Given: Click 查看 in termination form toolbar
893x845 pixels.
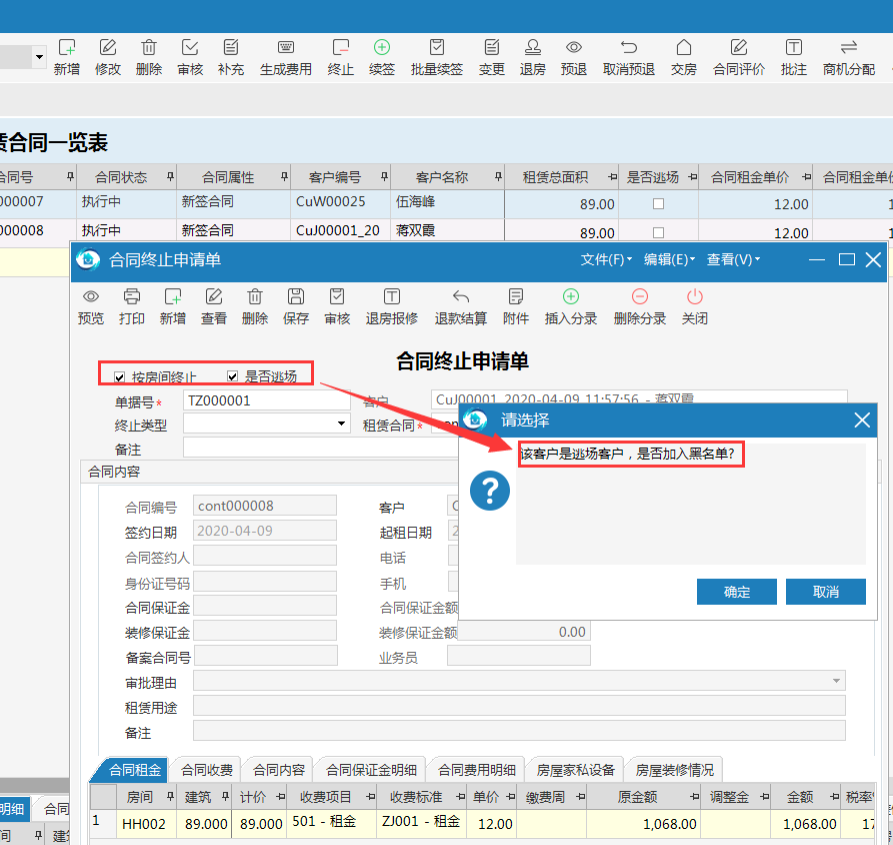Looking at the screenshot, I should [x=214, y=306].
